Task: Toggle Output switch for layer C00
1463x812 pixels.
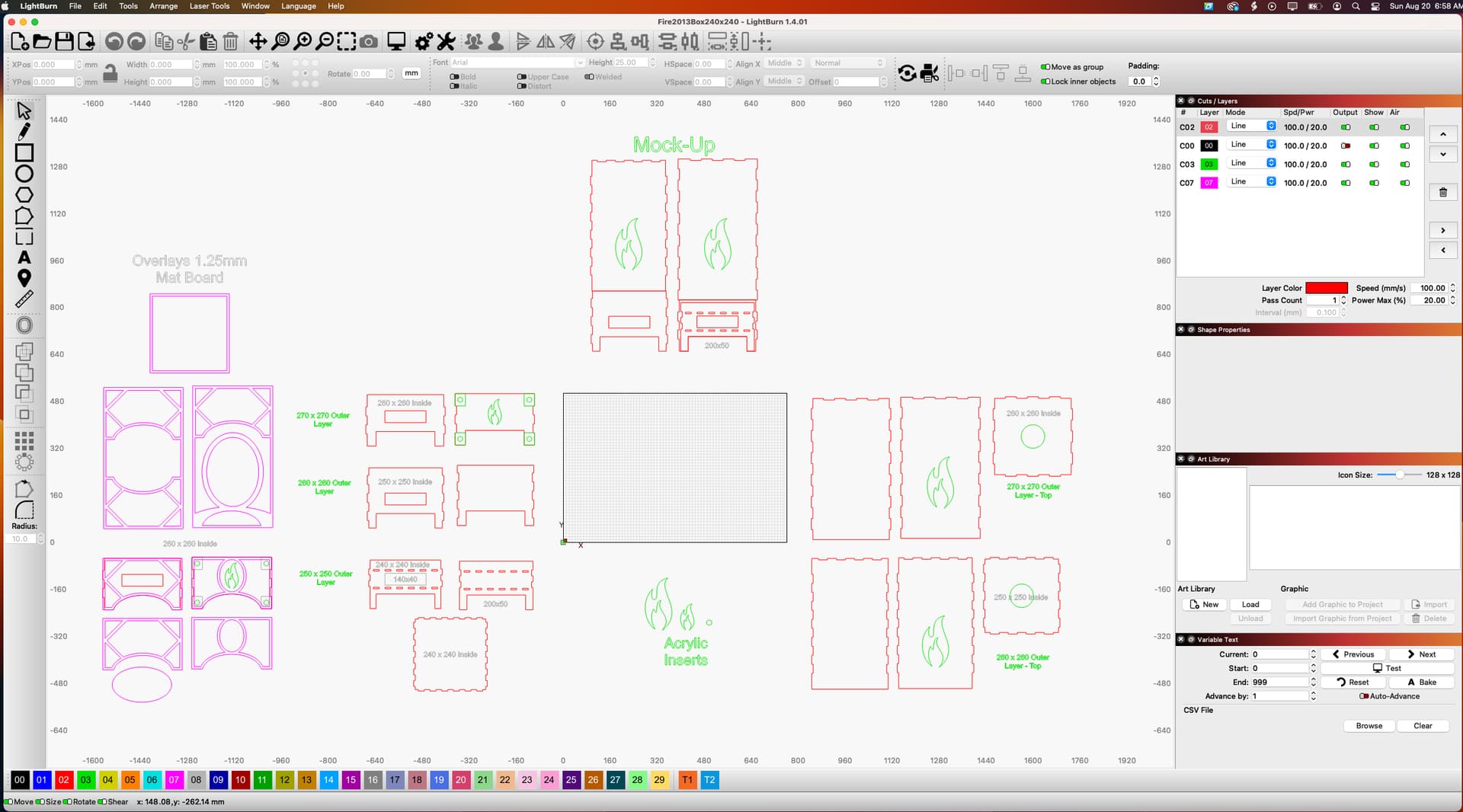Action: point(1346,146)
